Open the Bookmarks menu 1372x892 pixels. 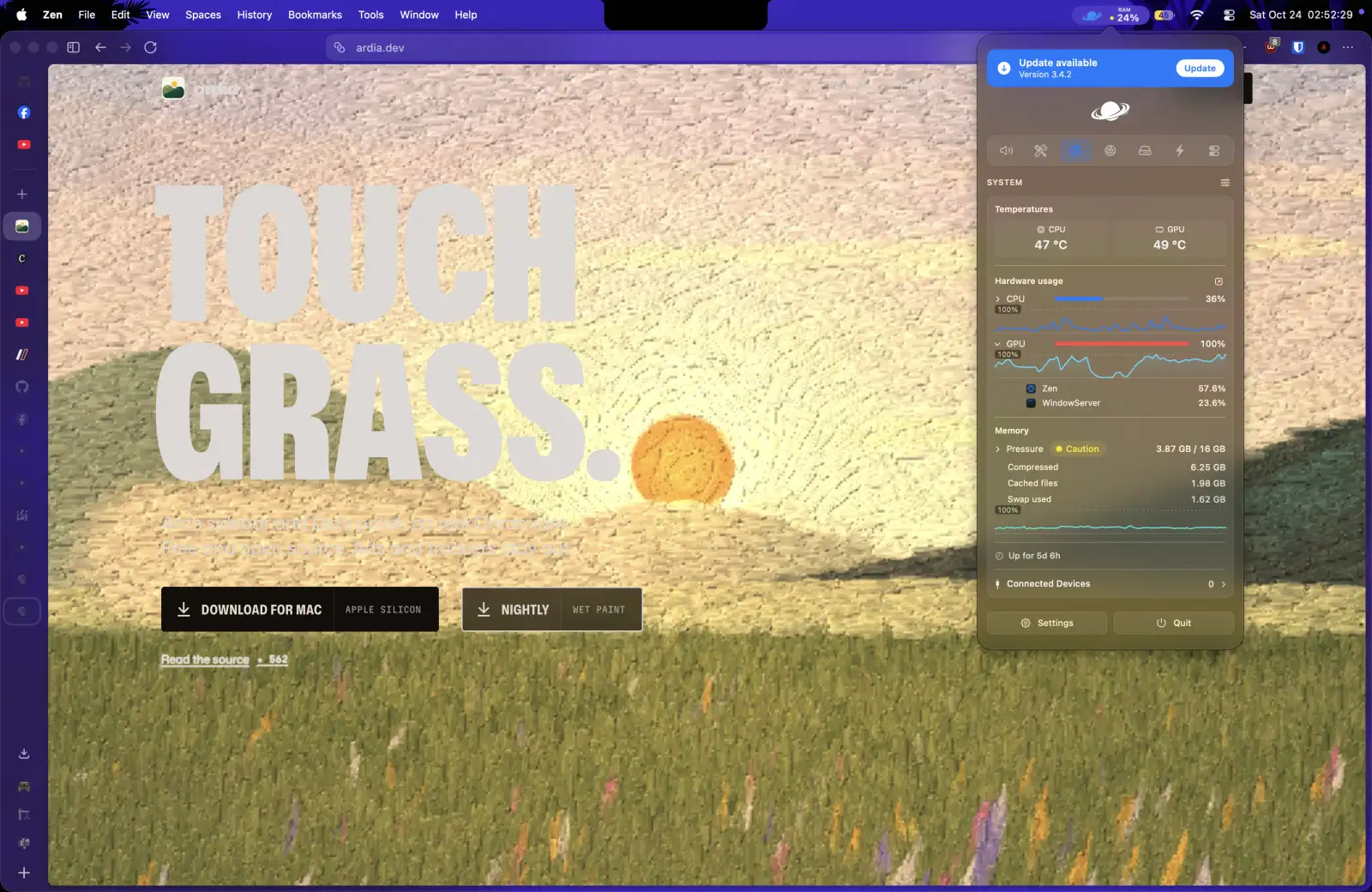[315, 15]
